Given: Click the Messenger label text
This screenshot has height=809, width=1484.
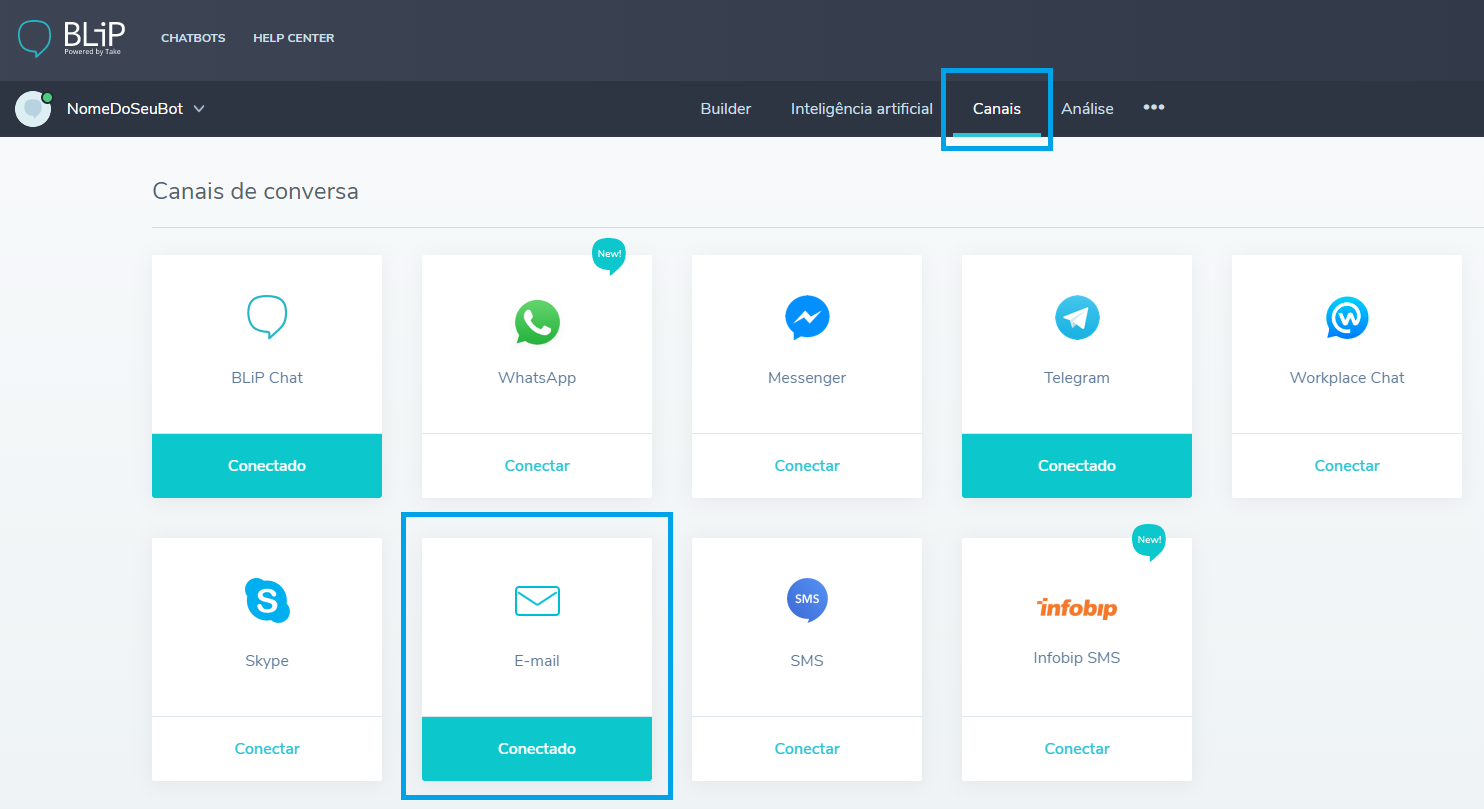Looking at the screenshot, I should (x=807, y=378).
